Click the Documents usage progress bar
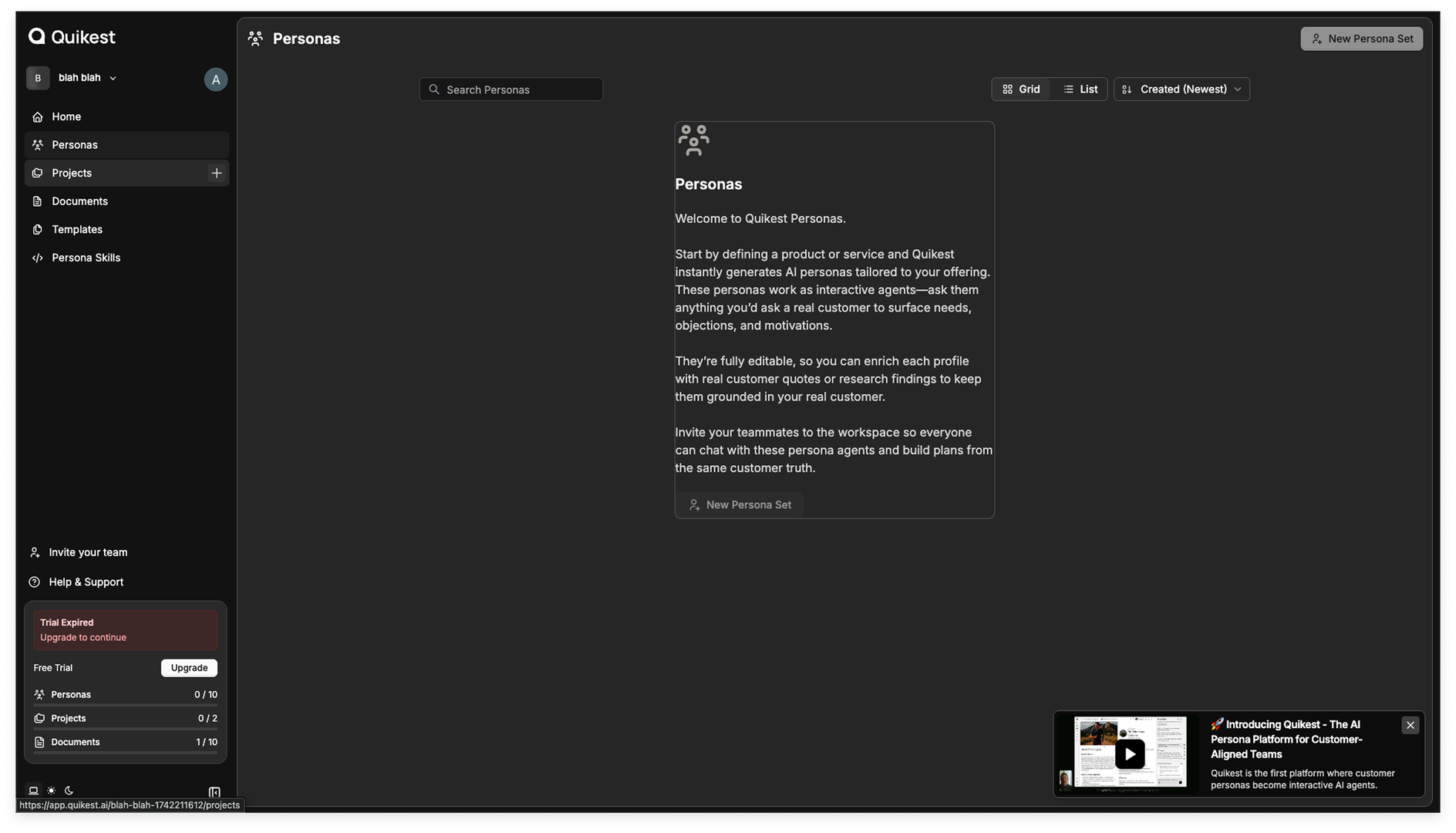The height and width of the screenshot is (833, 1456). pyautogui.click(x=125, y=753)
